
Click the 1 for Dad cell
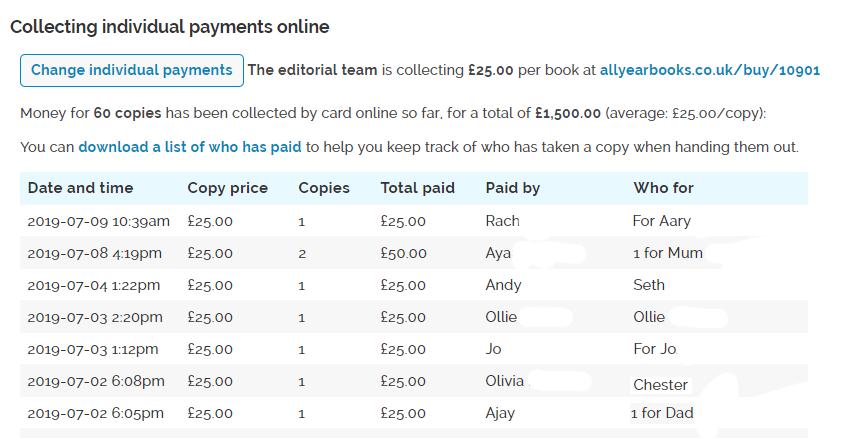661,413
